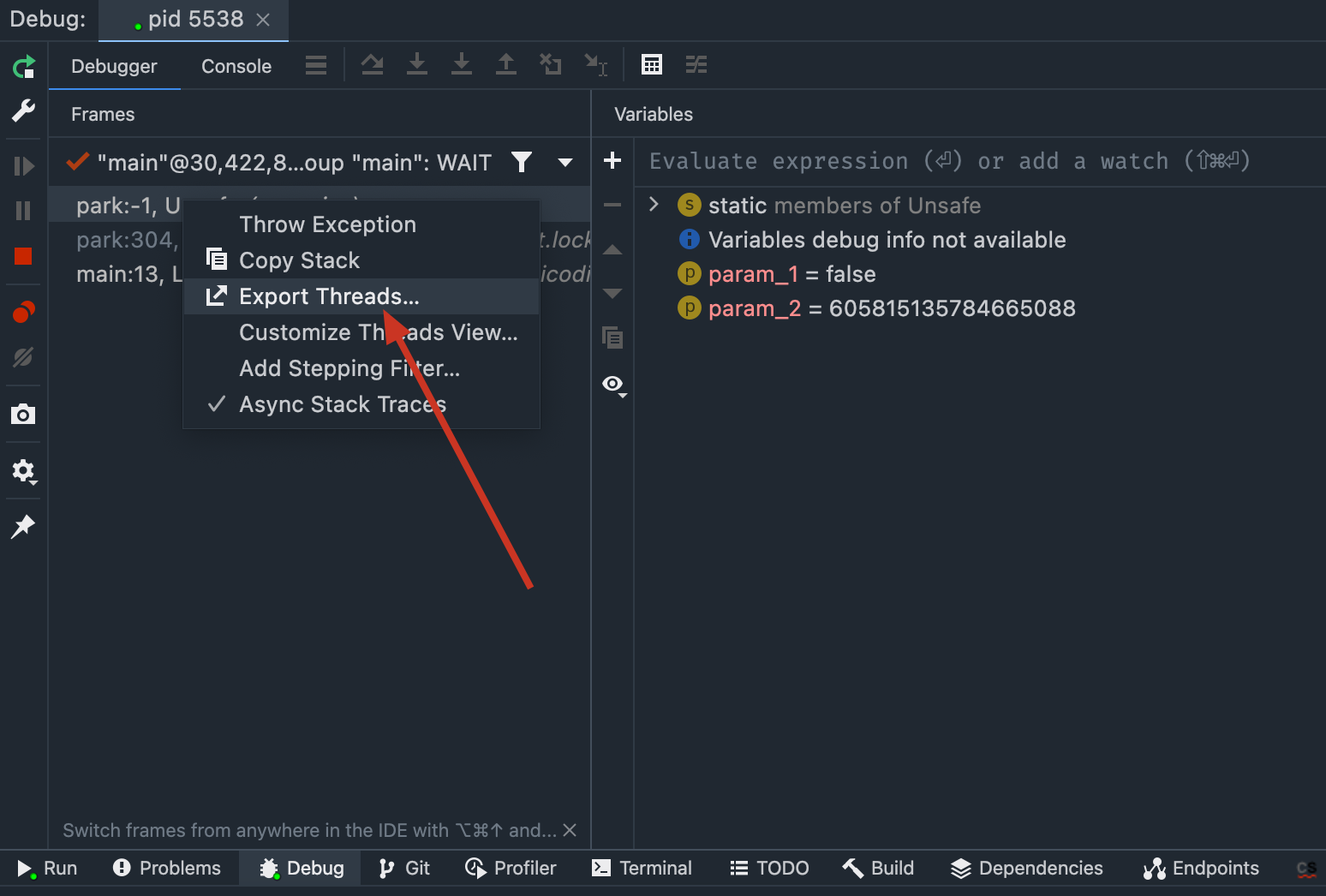Viewport: 1326px width, 896px height.
Task: Switch to the Console tab
Action: pos(236,67)
